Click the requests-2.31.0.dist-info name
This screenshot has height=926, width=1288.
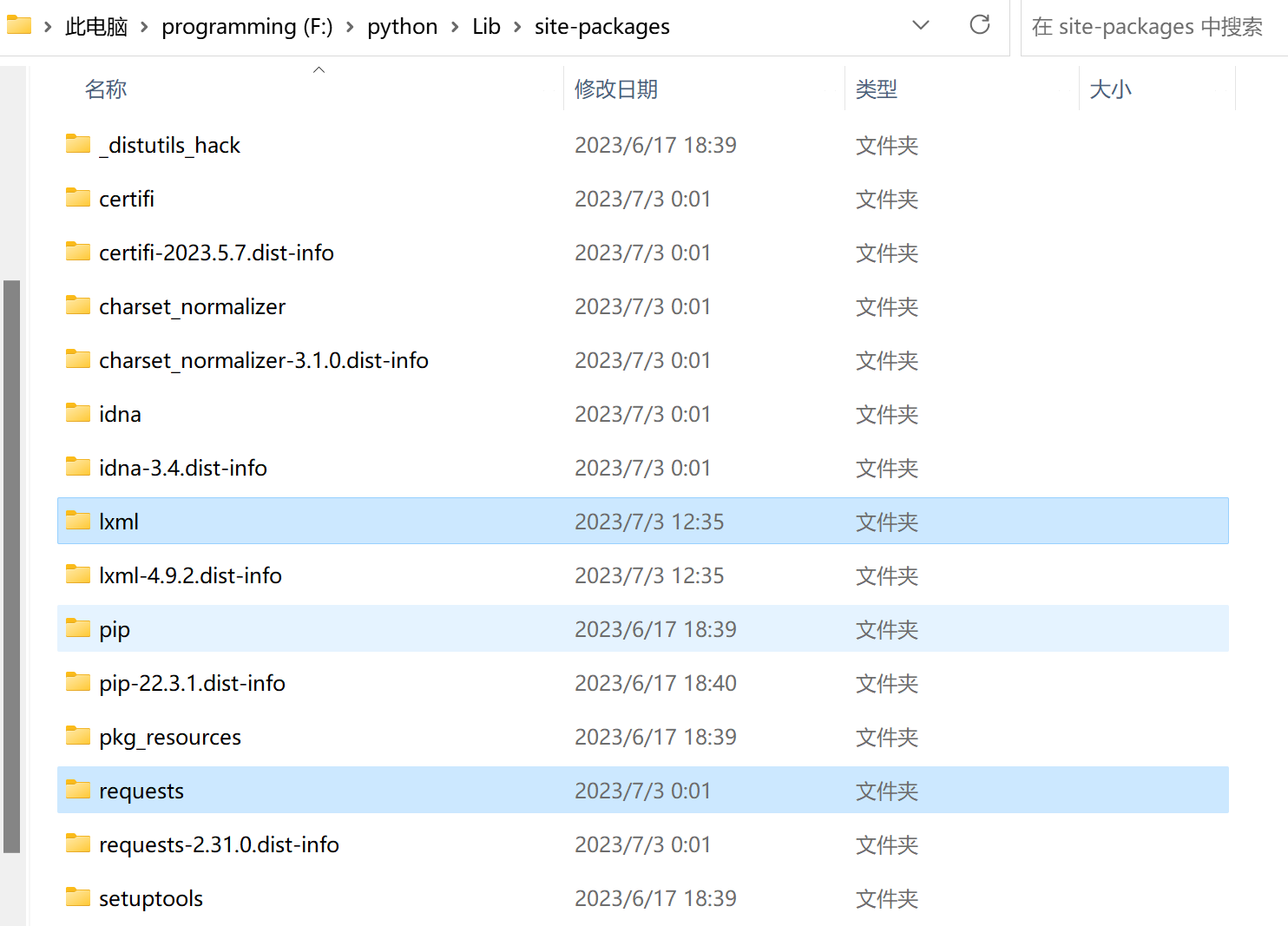coord(219,844)
